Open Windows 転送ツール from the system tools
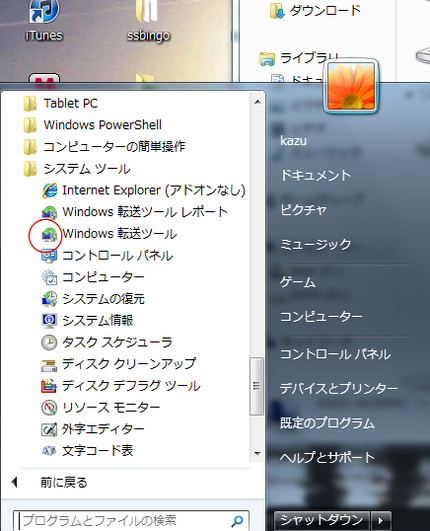The height and width of the screenshot is (531, 430). pyautogui.click(x=109, y=234)
